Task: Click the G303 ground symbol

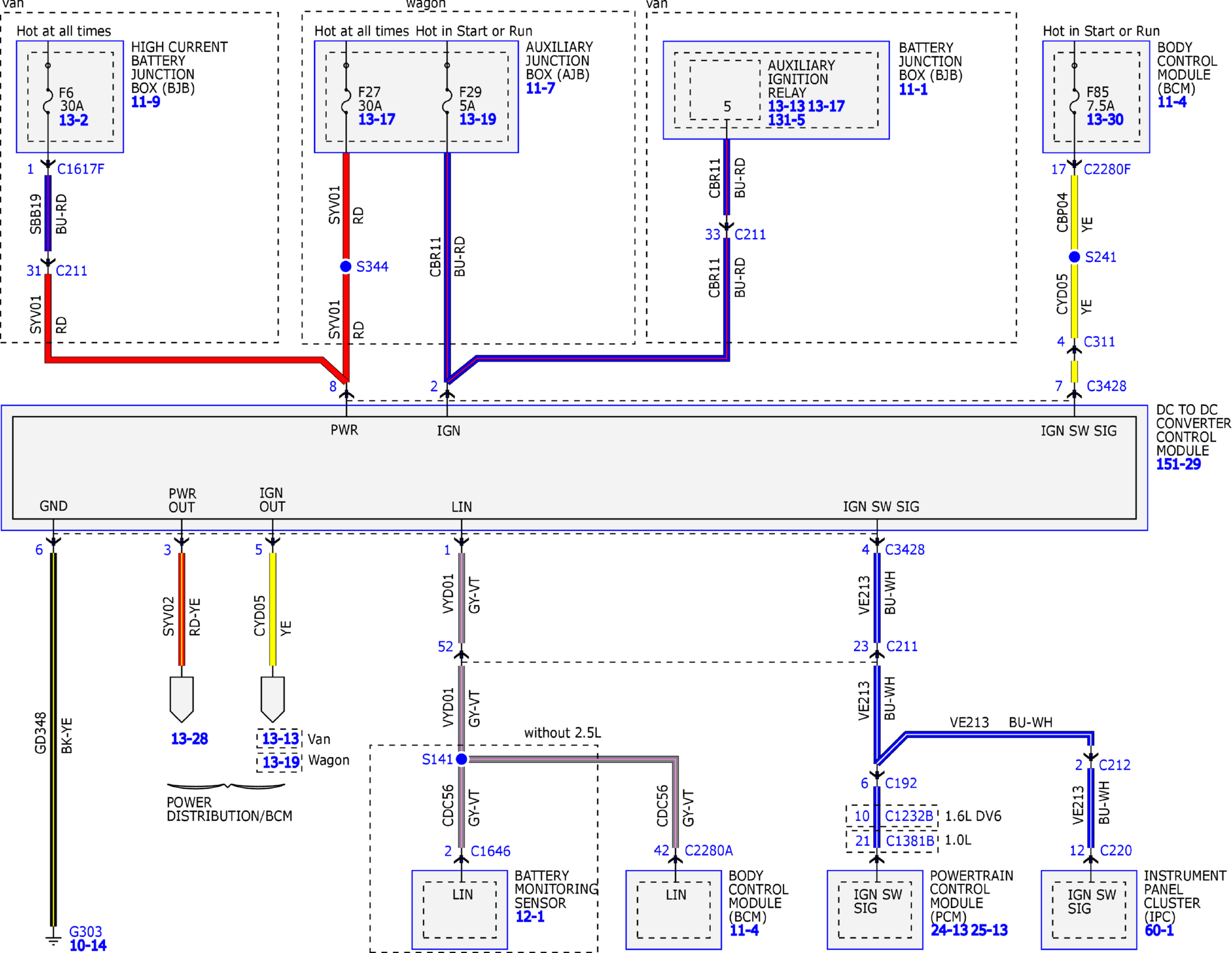Action: point(53,938)
